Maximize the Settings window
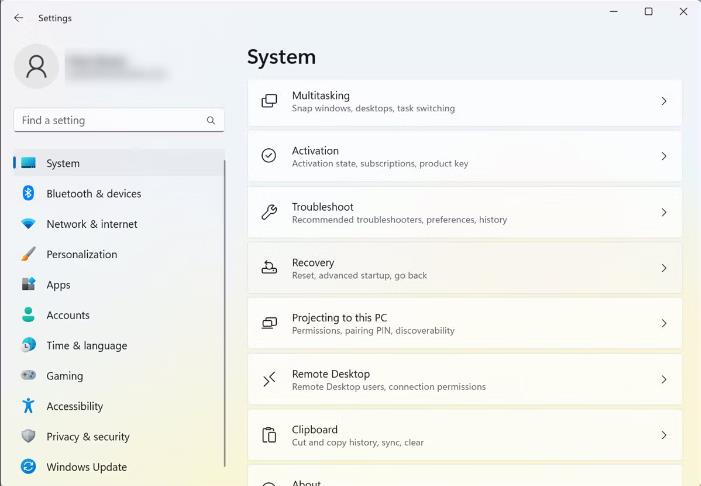The image size is (701, 486). pos(649,12)
